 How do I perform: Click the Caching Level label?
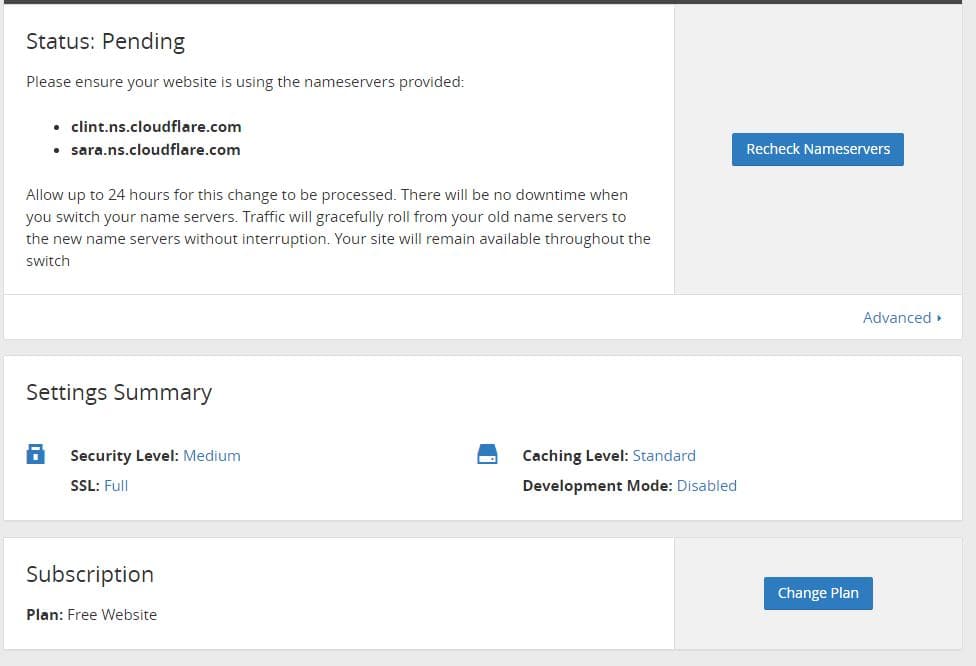[x=575, y=456]
